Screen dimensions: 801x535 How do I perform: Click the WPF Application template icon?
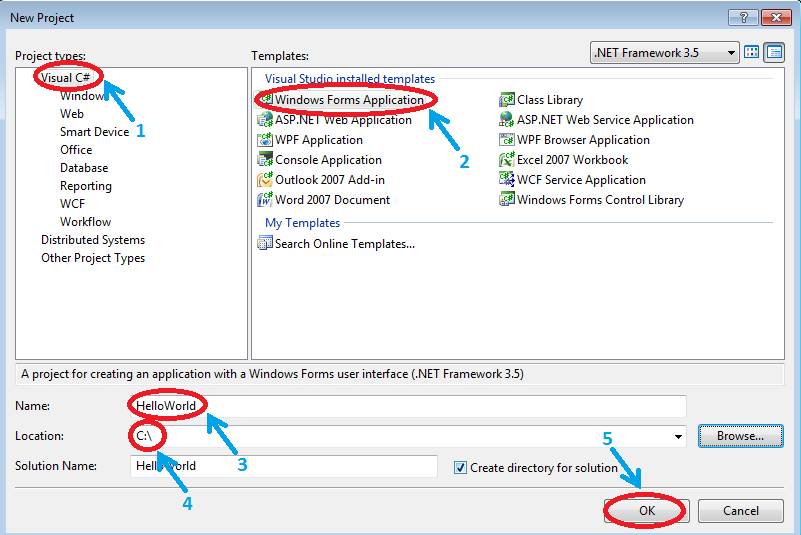click(265, 139)
